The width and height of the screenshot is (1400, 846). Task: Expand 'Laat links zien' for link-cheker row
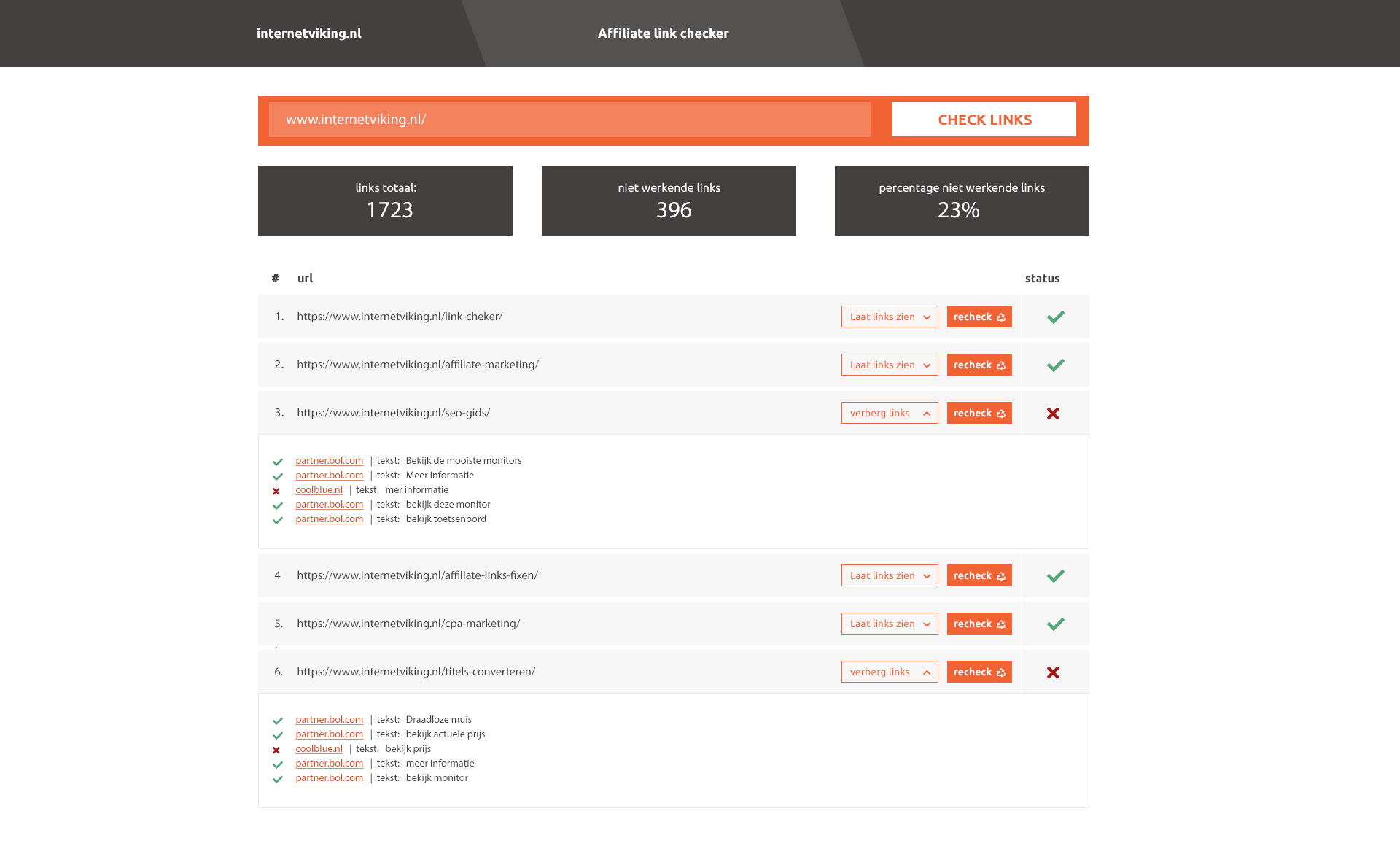[x=890, y=317]
